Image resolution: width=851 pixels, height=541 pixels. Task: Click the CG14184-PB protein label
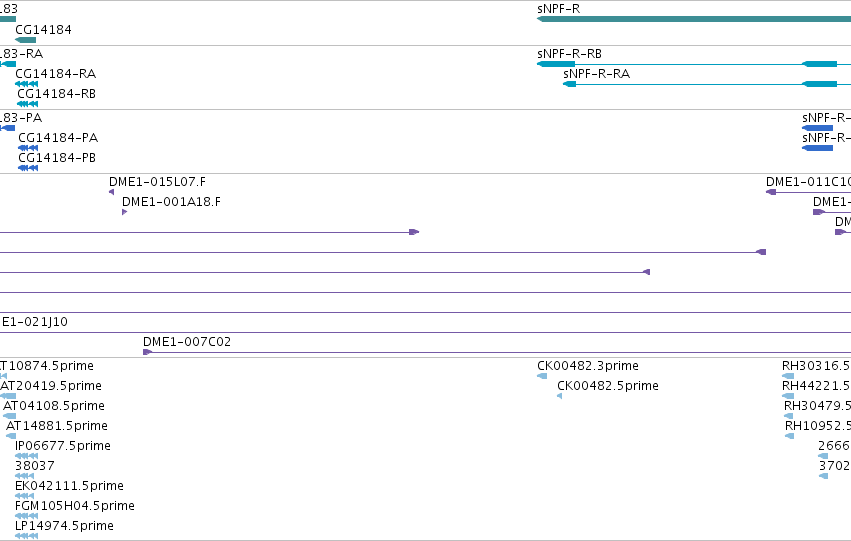coord(57,158)
